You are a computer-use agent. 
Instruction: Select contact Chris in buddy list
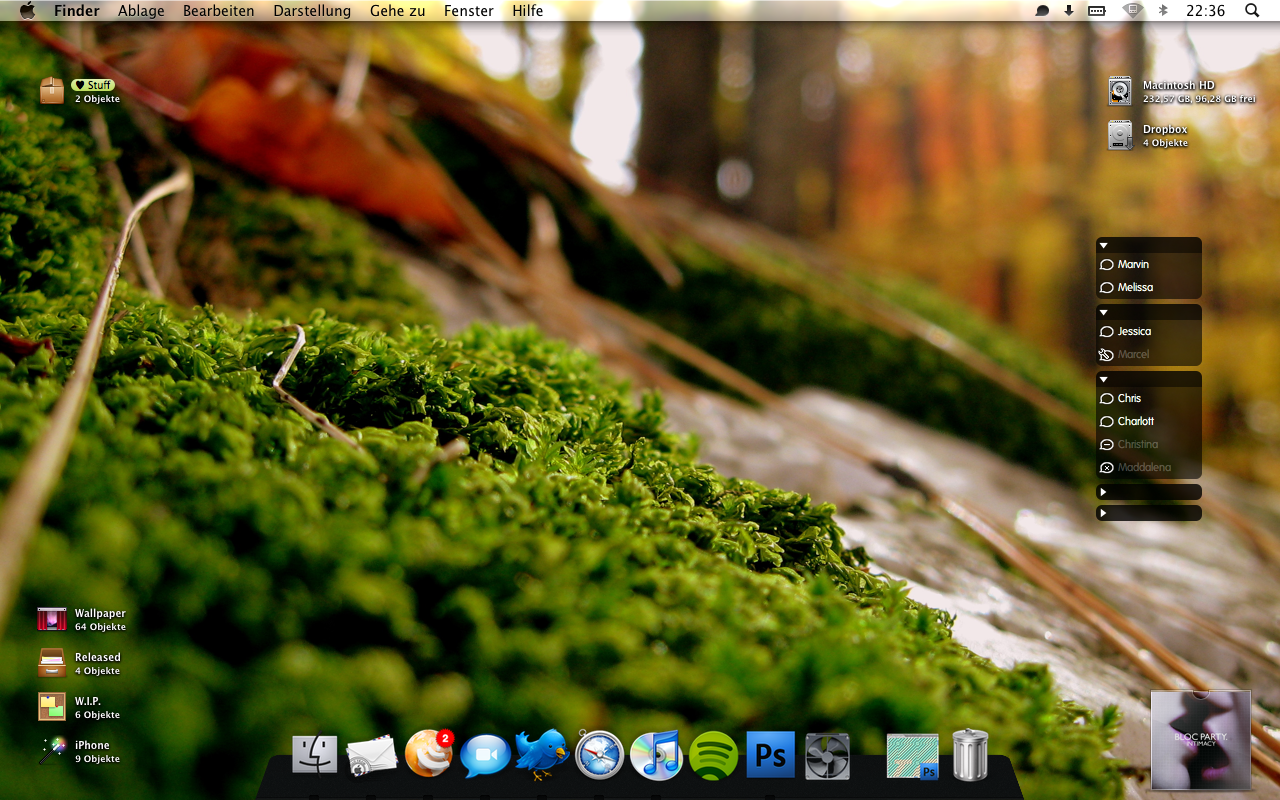1148,399
